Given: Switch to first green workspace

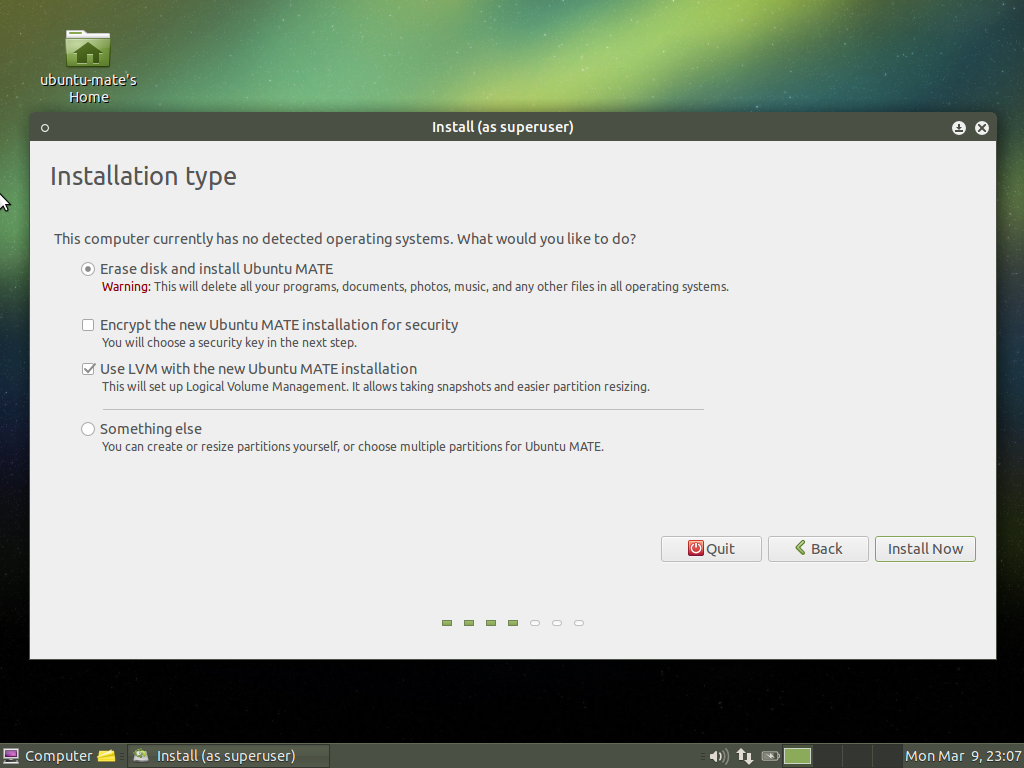Looking at the screenshot, I should pos(797,756).
